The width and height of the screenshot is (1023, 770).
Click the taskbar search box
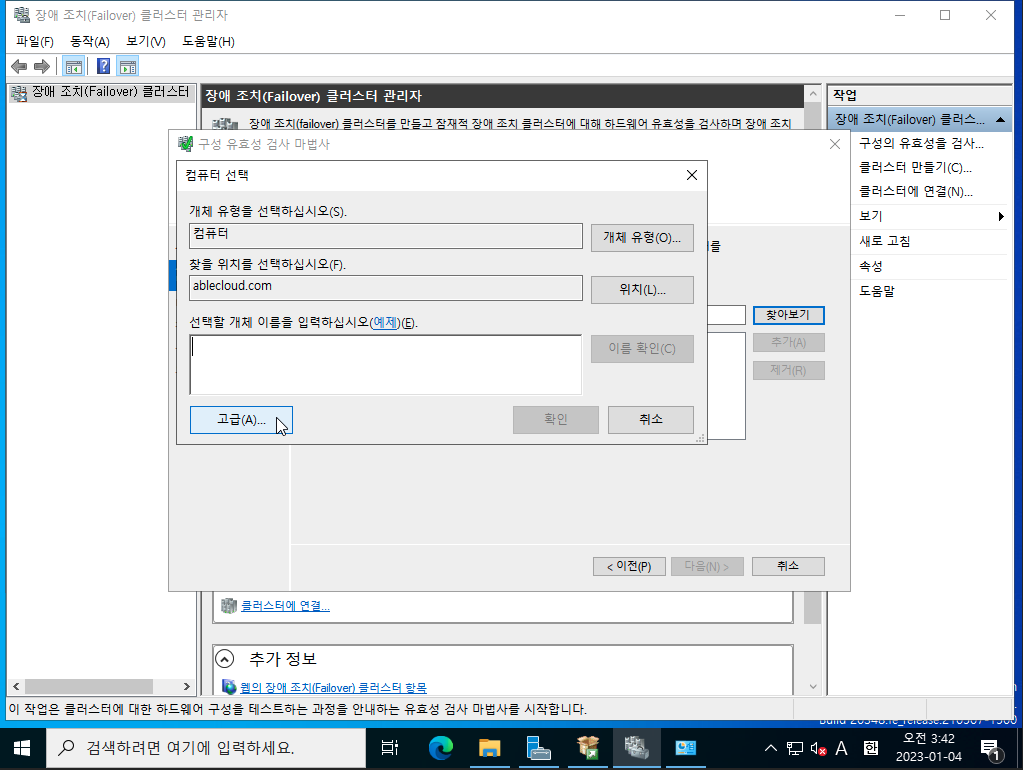click(206, 748)
